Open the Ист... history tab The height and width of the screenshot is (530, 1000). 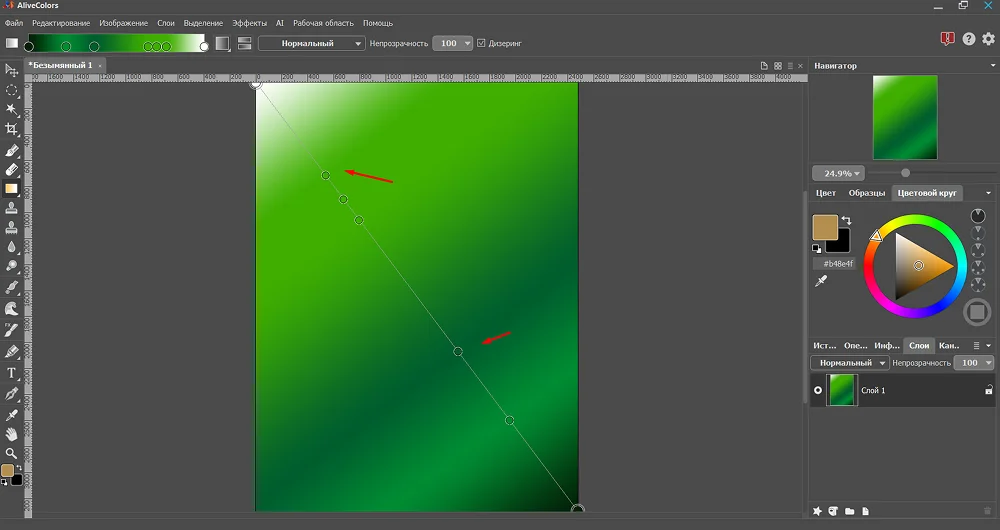825,345
